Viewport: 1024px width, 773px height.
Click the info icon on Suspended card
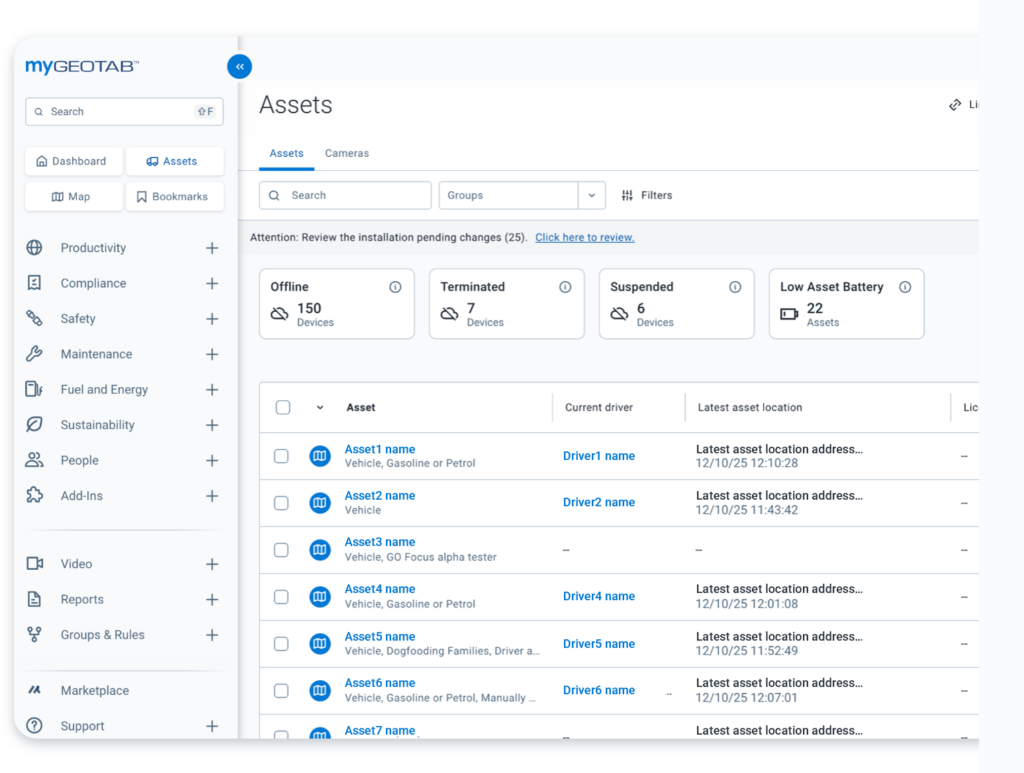(x=735, y=287)
